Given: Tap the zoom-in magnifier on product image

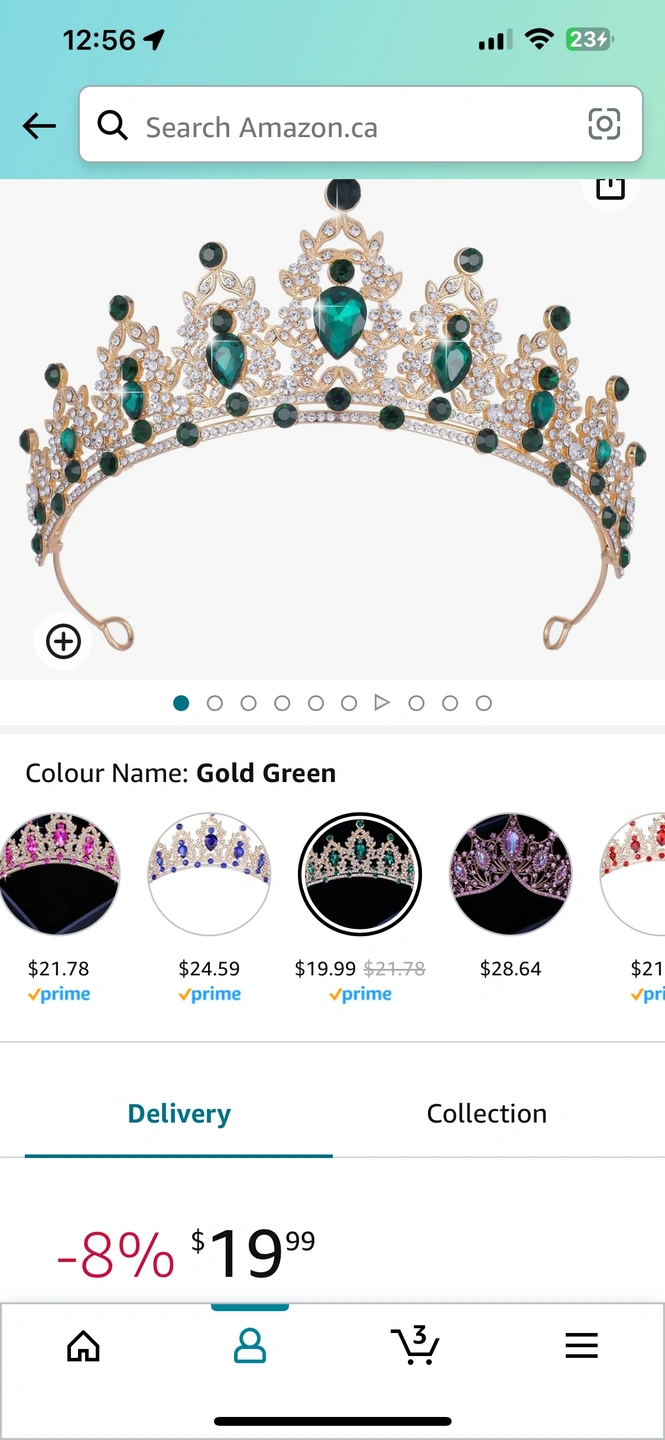Looking at the screenshot, I should click(x=63, y=641).
